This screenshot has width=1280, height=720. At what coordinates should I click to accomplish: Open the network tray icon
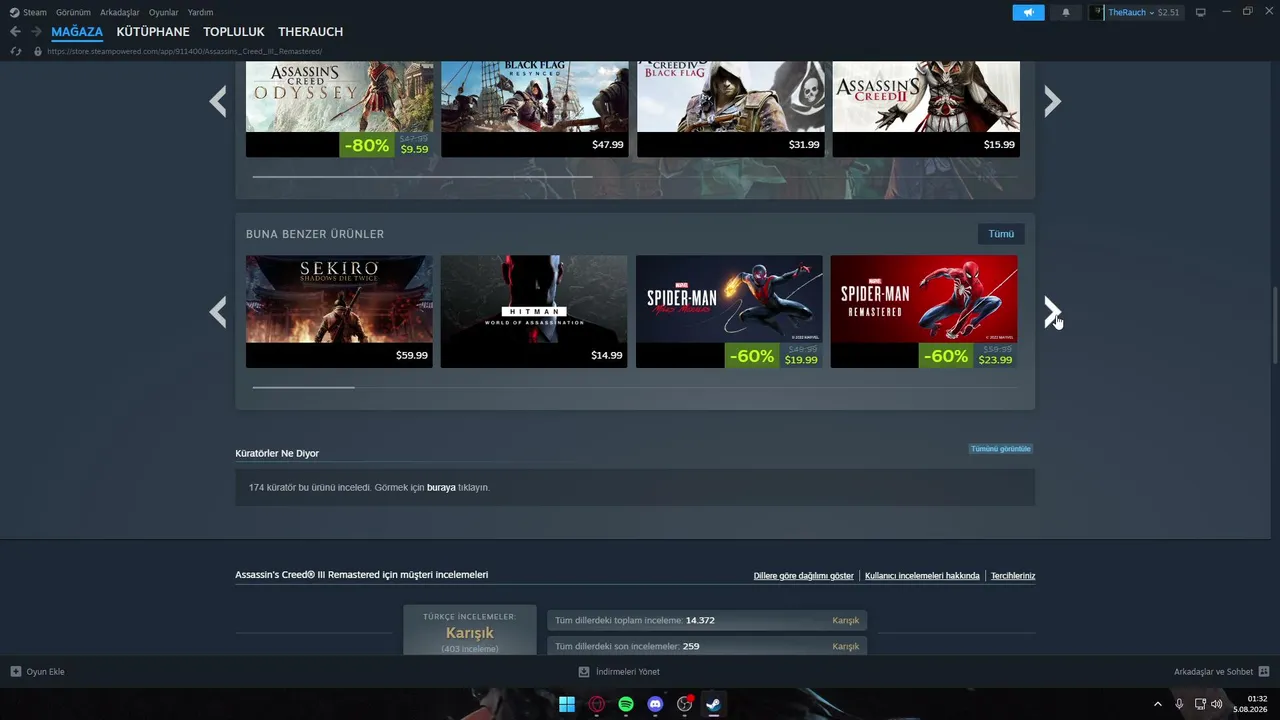(x=1200, y=704)
